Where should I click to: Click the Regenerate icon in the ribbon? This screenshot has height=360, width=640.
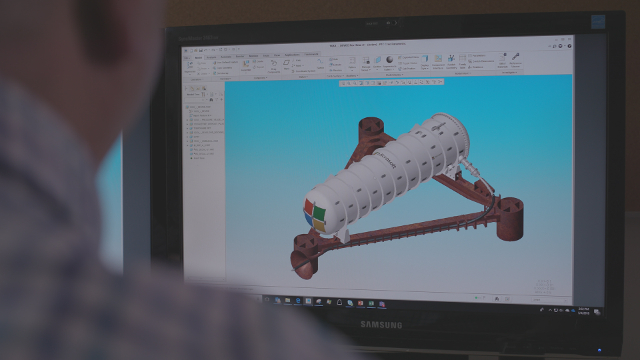point(190,65)
